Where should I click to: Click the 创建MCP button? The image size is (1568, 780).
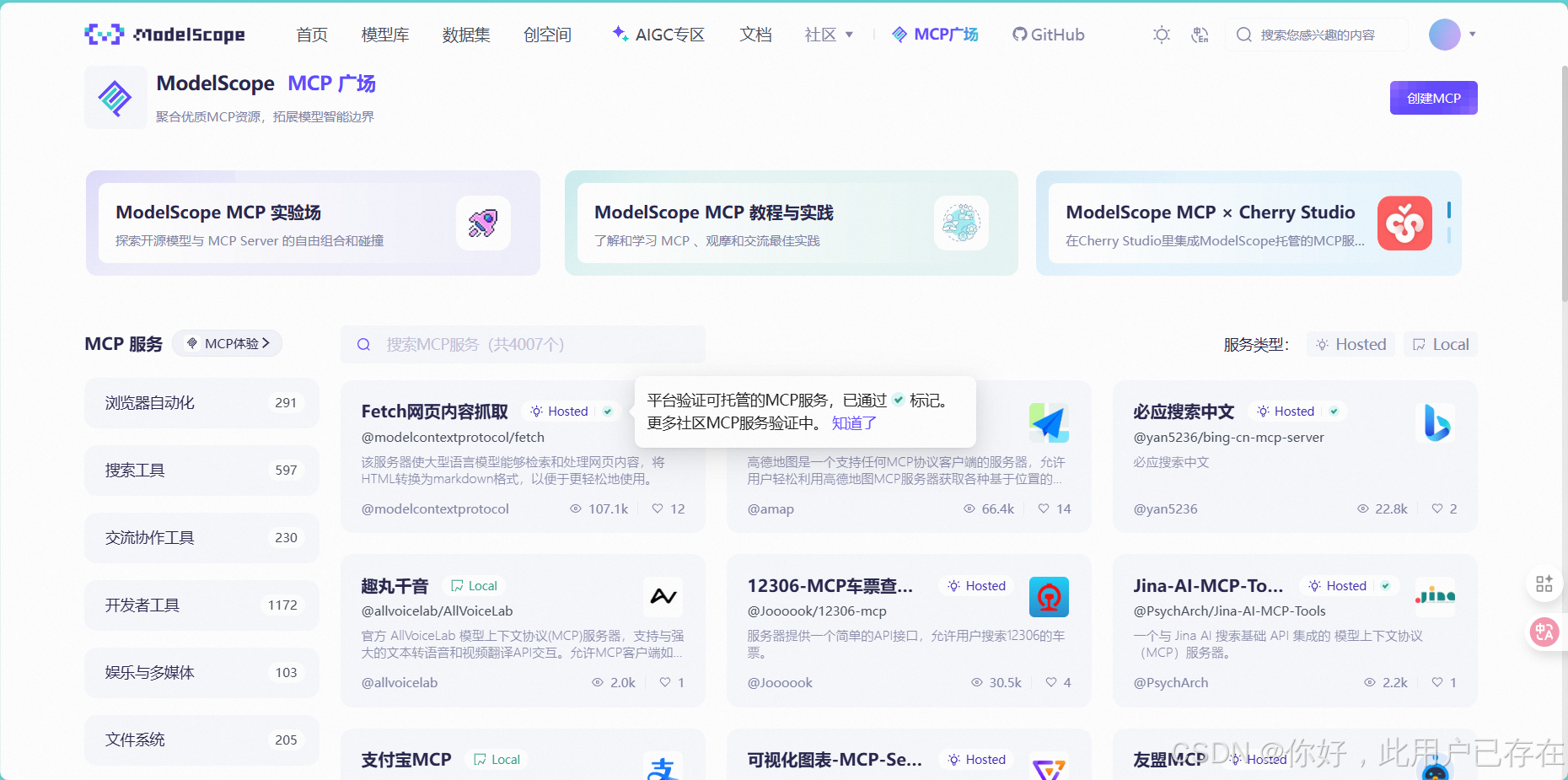pyautogui.click(x=1433, y=98)
